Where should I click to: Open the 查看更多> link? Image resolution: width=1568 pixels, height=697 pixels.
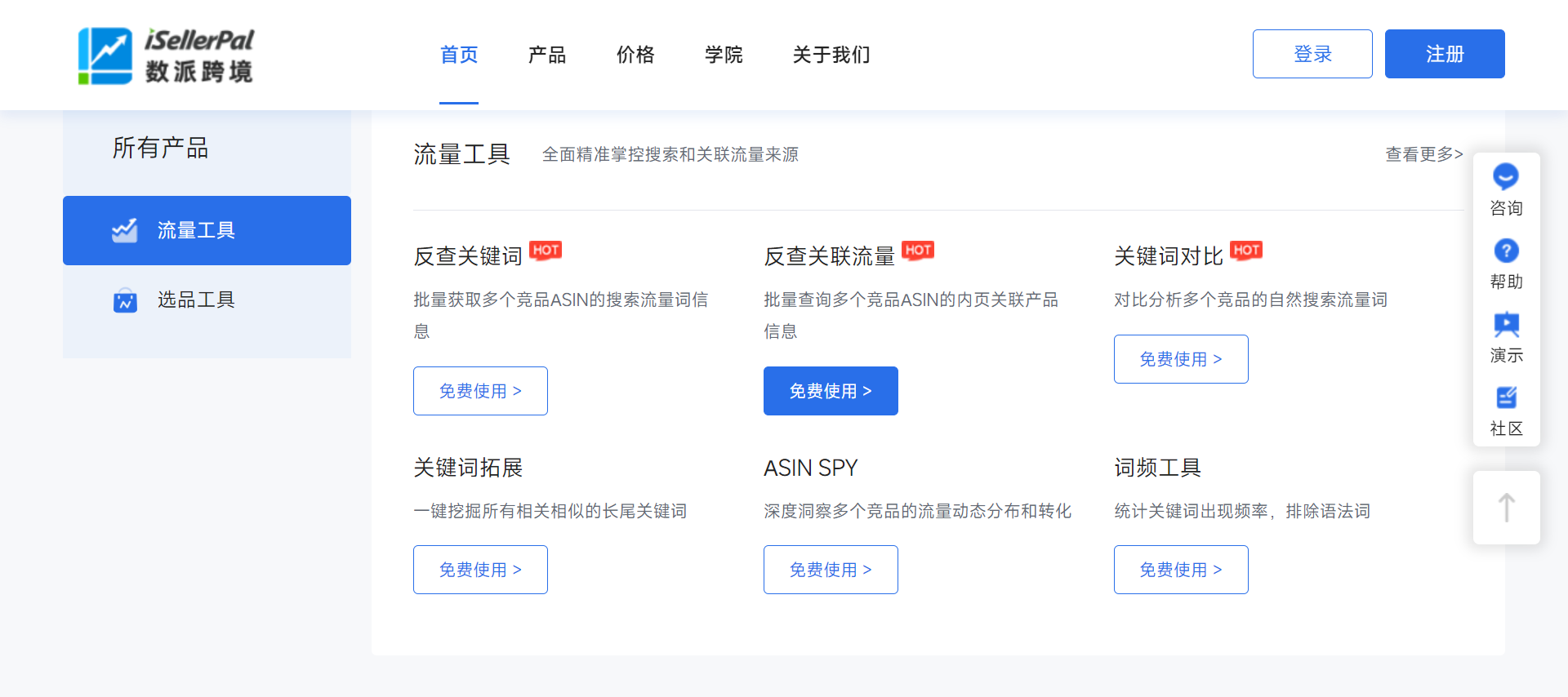coord(1424,154)
